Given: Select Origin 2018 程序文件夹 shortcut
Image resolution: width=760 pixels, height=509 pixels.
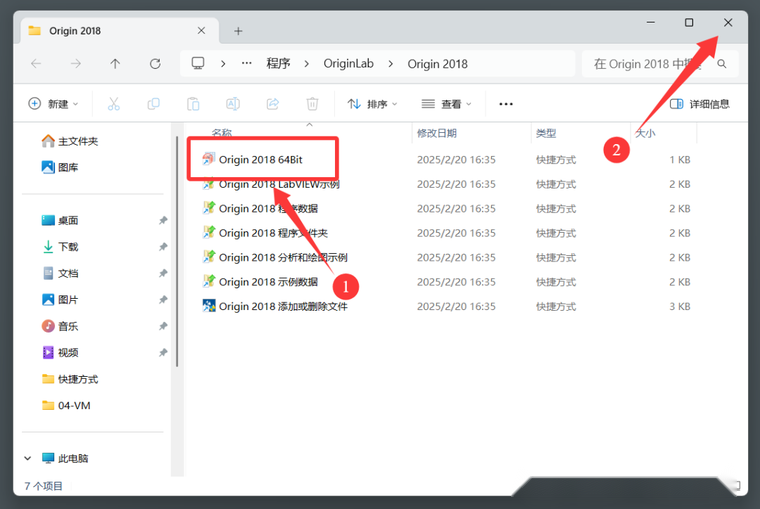Looking at the screenshot, I should pyautogui.click(x=273, y=233).
